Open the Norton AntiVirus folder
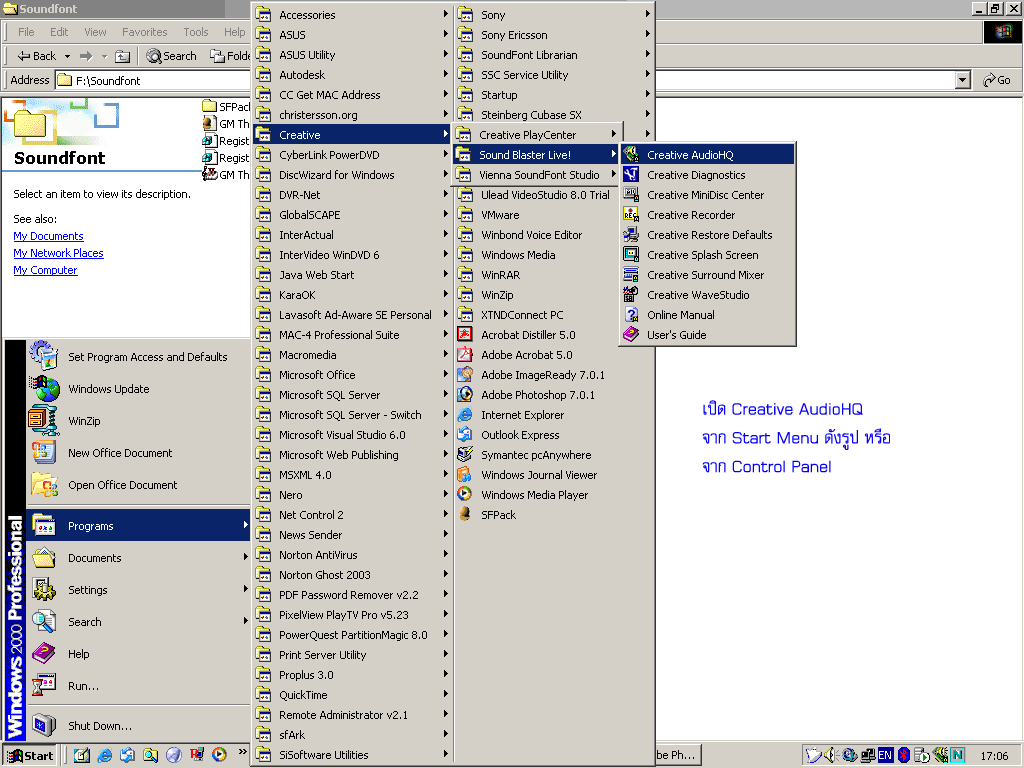This screenshot has height=768, width=1024. click(352, 555)
